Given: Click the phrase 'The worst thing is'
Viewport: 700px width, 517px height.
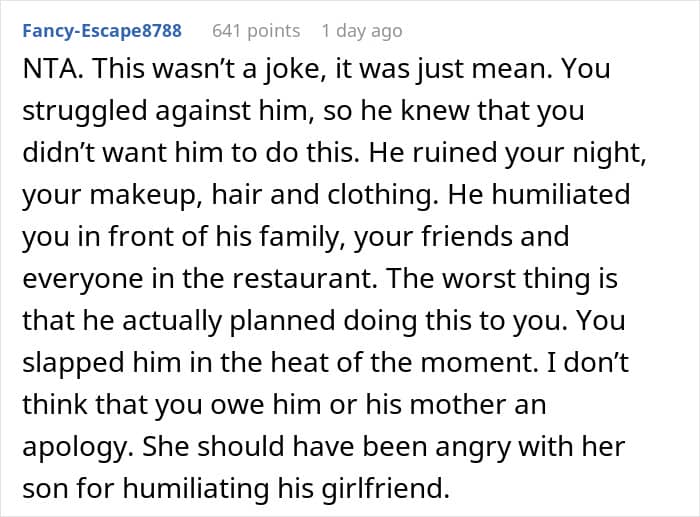Looking at the screenshot, I should [x=502, y=279].
